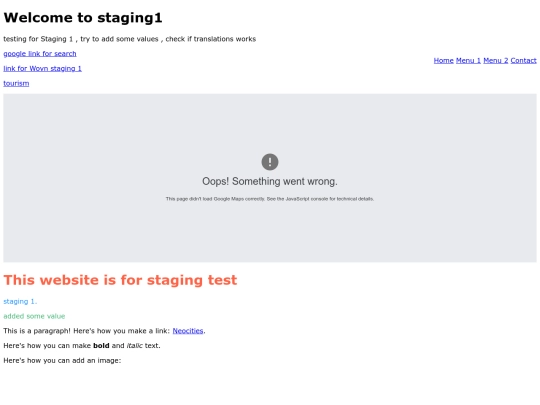Screen dimensions: 540x405
Task: Click the Welcome to staging1 heading
Action: (83, 18)
